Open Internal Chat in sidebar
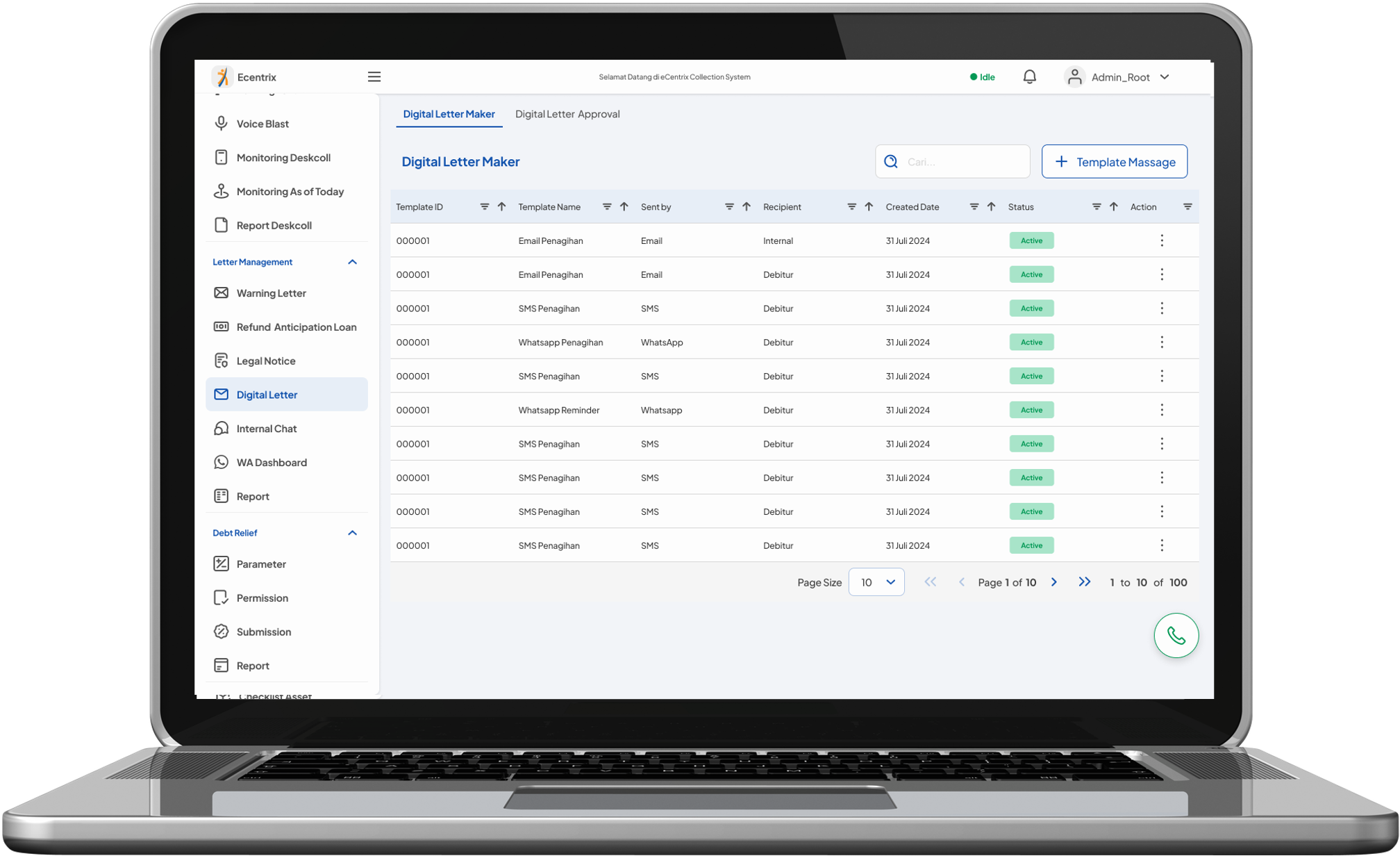The height and width of the screenshot is (856, 1400). [x=266, y=429]
